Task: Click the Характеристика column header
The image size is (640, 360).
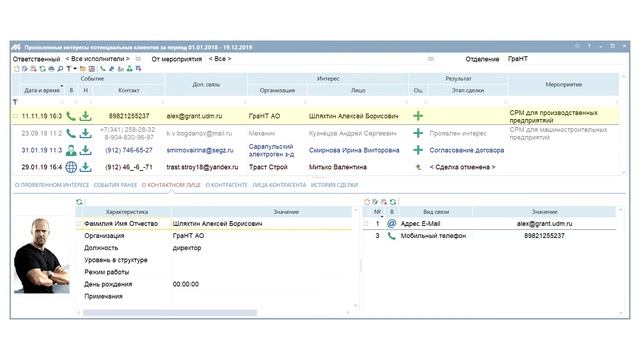Action: 127,212
